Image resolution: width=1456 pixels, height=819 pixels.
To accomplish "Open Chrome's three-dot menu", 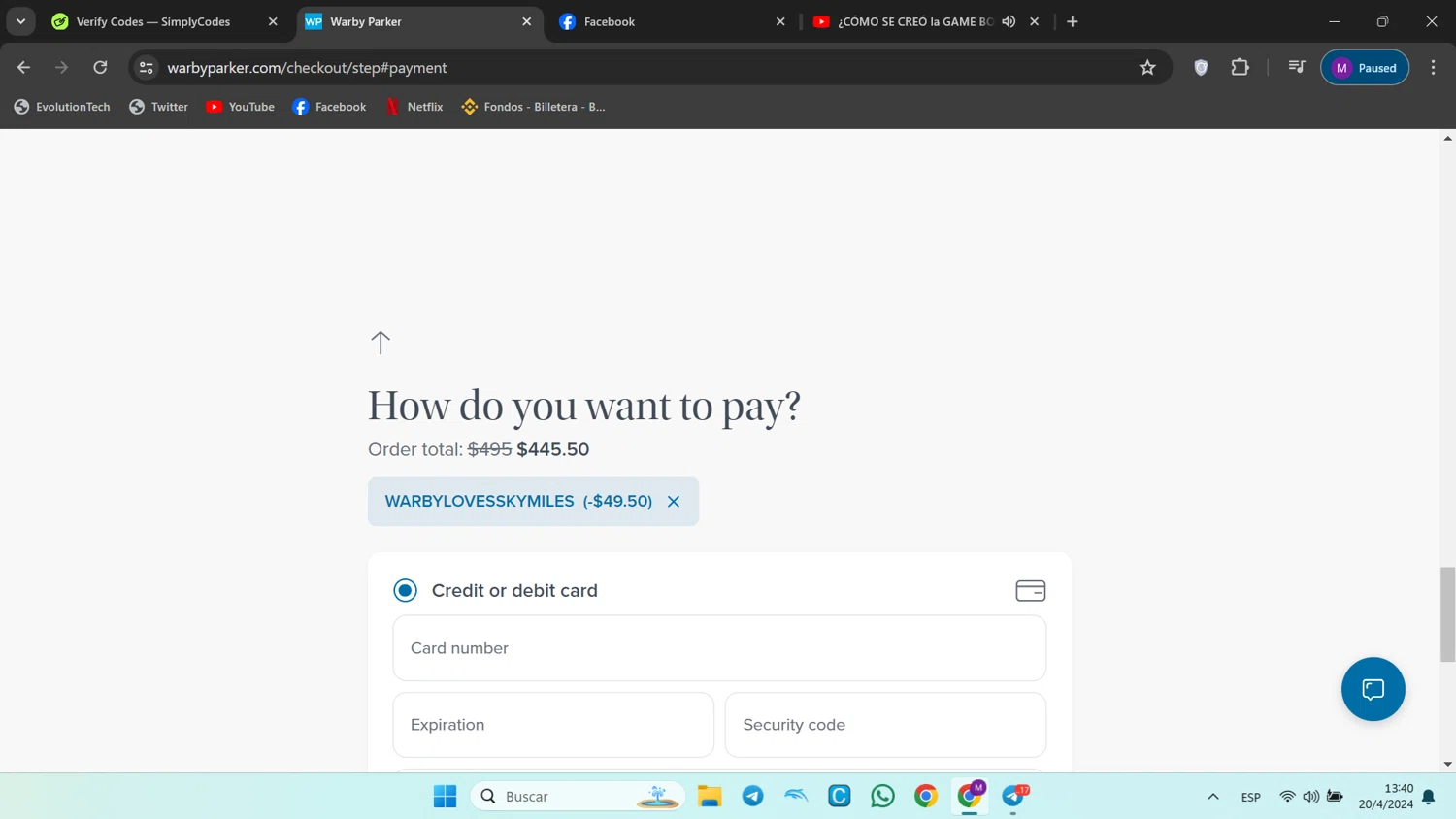I will (1433, 68).
